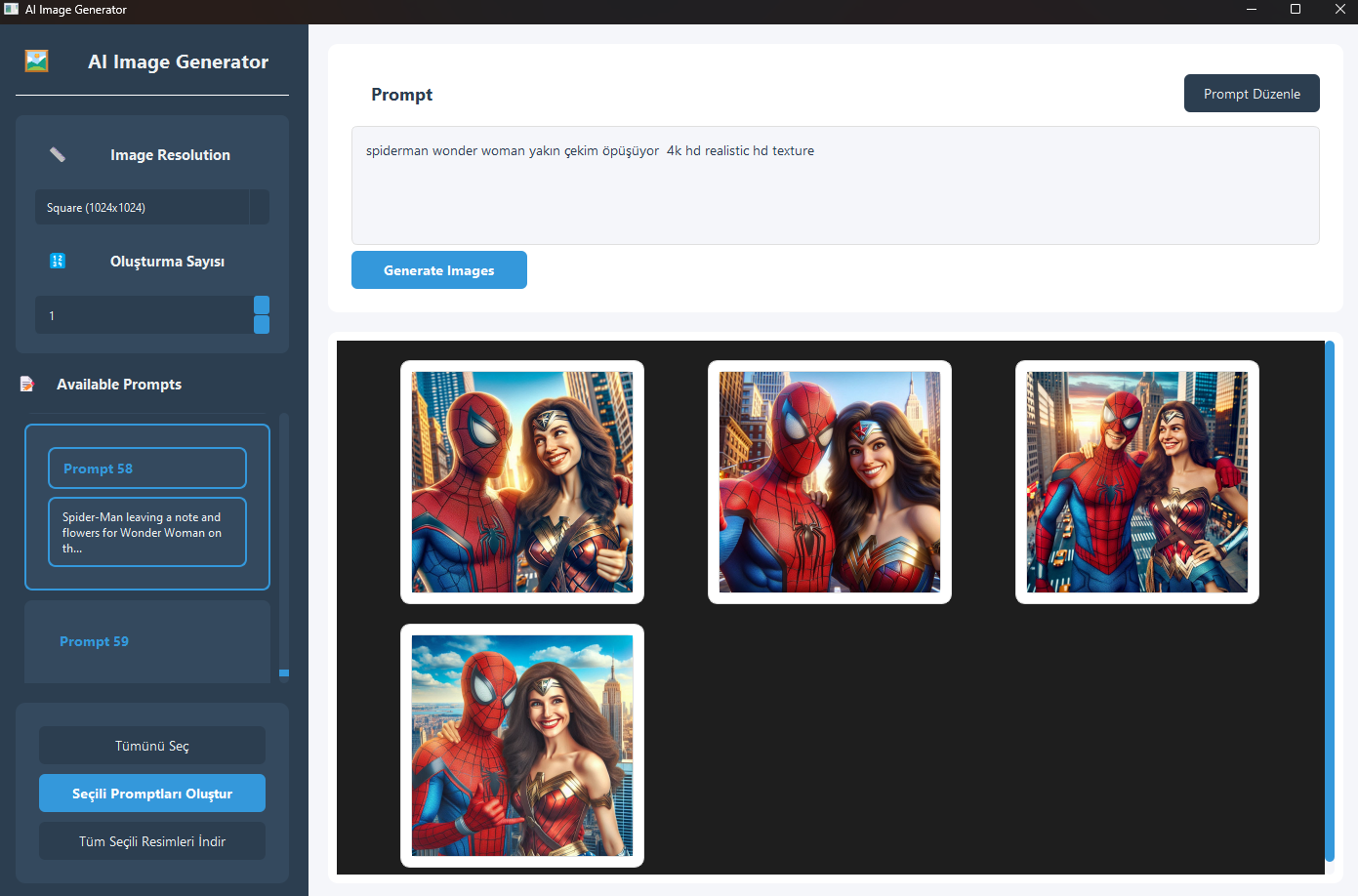The height and width of the screenshot is (896, 1358).
Task: Open the Square (1024x1024) resolution dropdown
Action: [152, 207]
